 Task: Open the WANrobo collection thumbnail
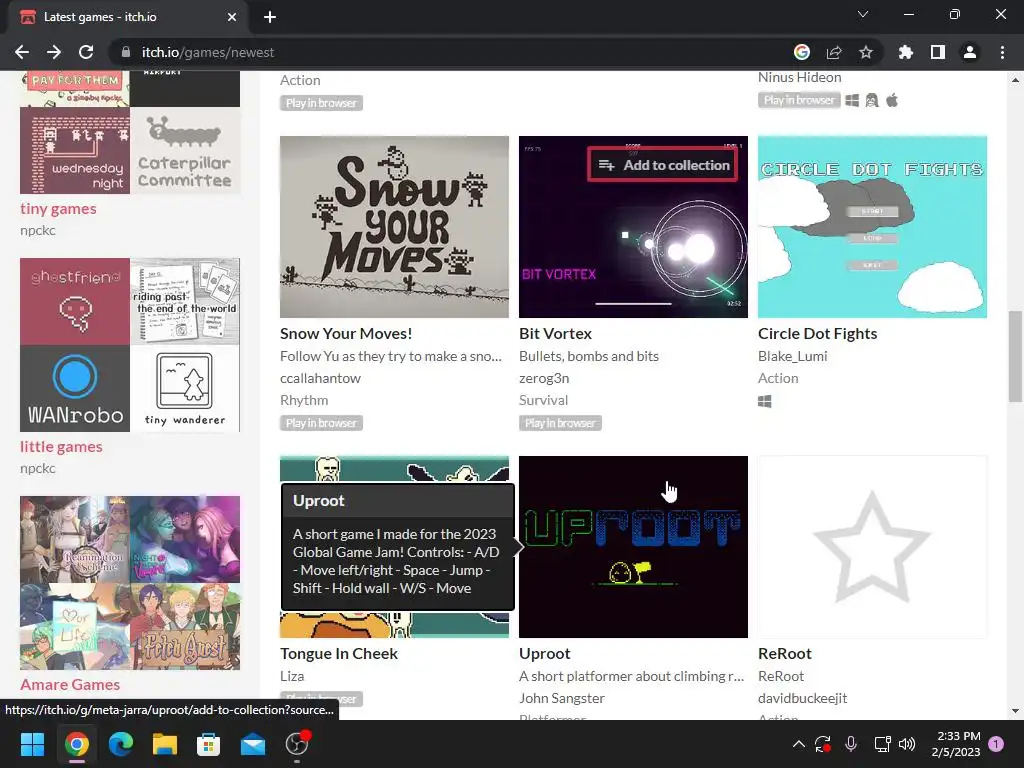tap(75, 389)
